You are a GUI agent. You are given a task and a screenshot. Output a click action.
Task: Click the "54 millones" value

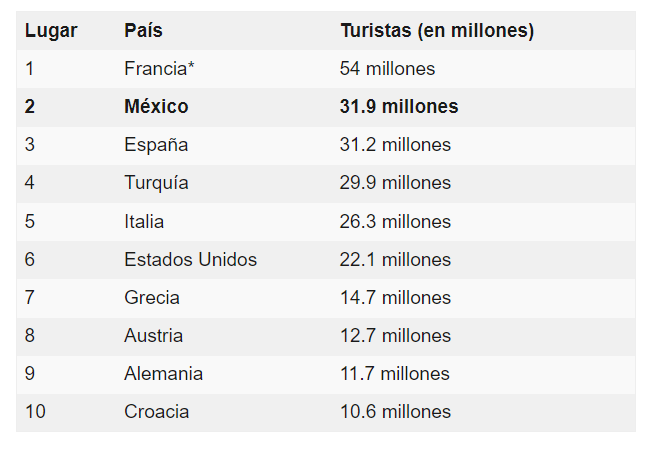point(387,69)
